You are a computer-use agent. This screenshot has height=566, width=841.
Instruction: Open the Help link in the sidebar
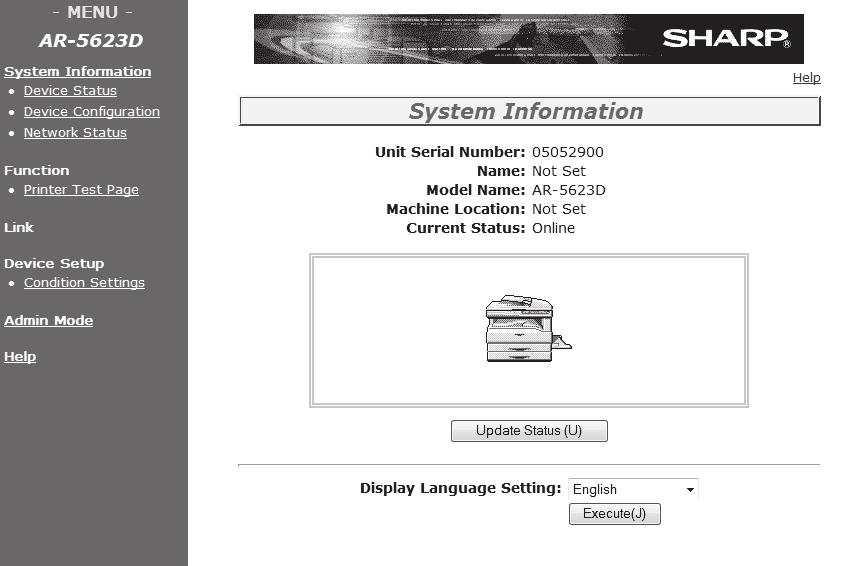pyautogui.click(x=20, y=357)
